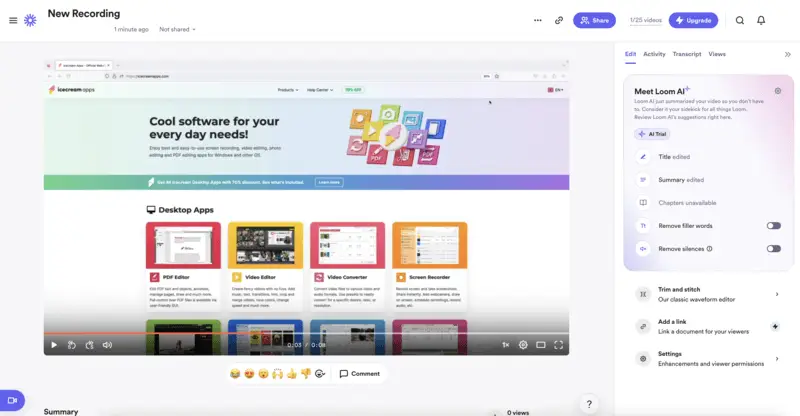Image resolution: width=800 pixels, height=416 pixels.
Task: Open the hamburger main menu
Action: (x=13, y=20)
